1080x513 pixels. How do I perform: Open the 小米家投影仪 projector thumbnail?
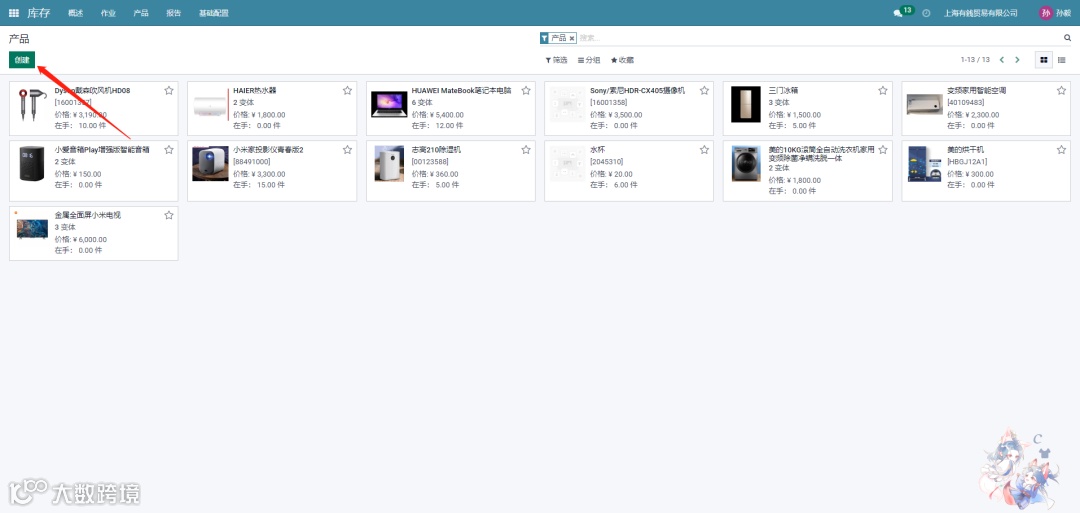tap(210, 164)
